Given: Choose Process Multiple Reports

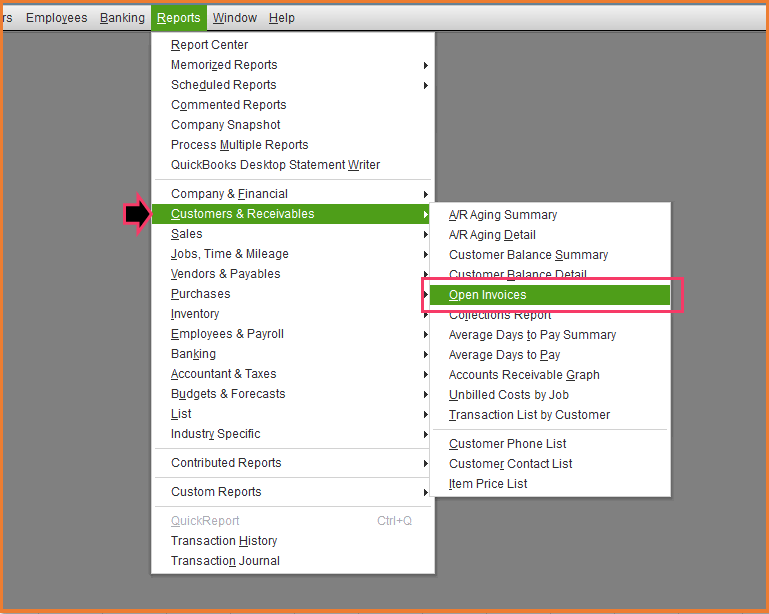Looking at the screenshot, I should point(293,145).
